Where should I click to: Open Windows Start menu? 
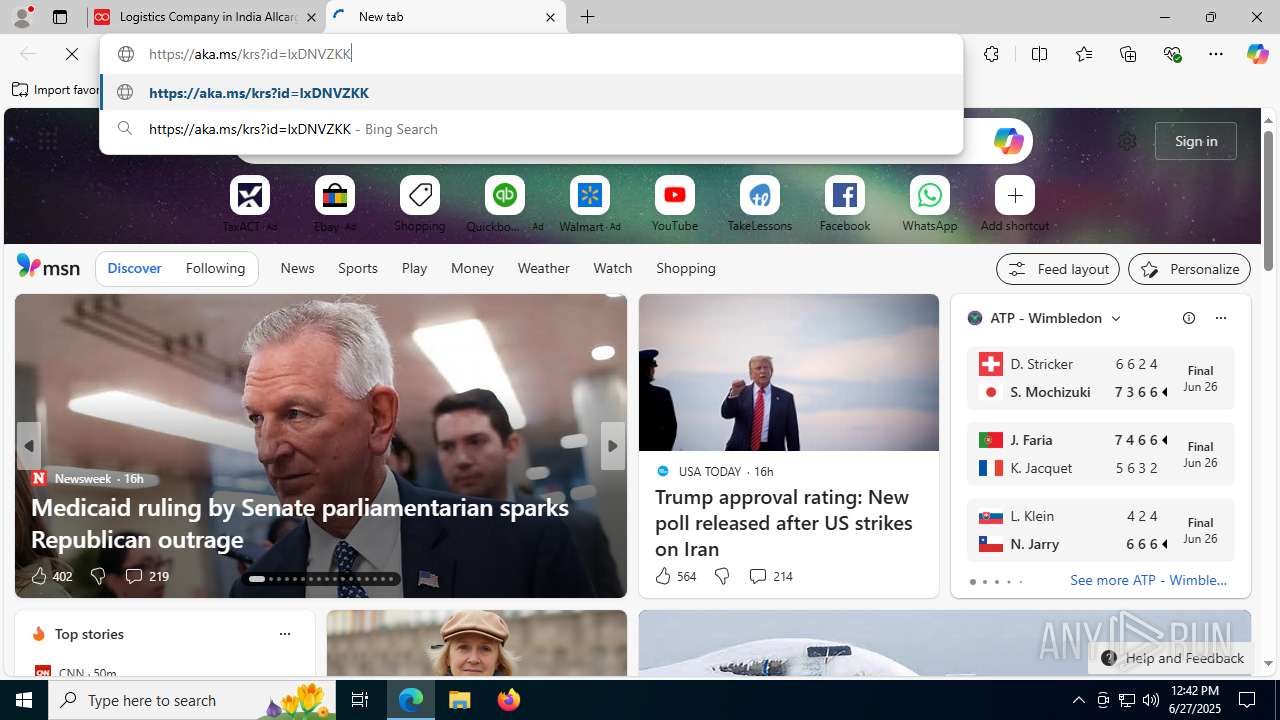click(24, 700)
